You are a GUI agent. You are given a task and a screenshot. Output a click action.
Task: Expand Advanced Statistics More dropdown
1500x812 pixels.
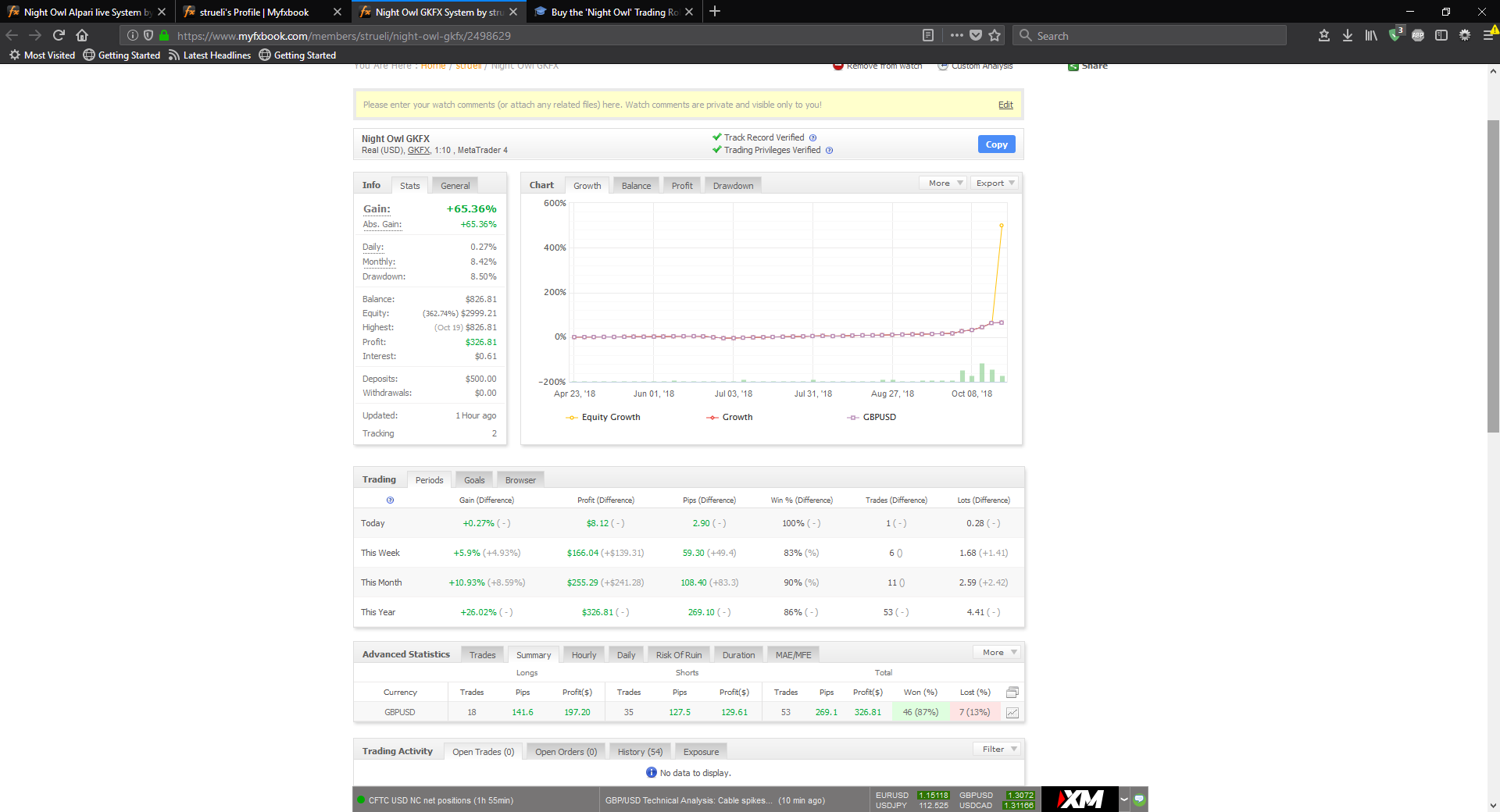click(997, 653)
